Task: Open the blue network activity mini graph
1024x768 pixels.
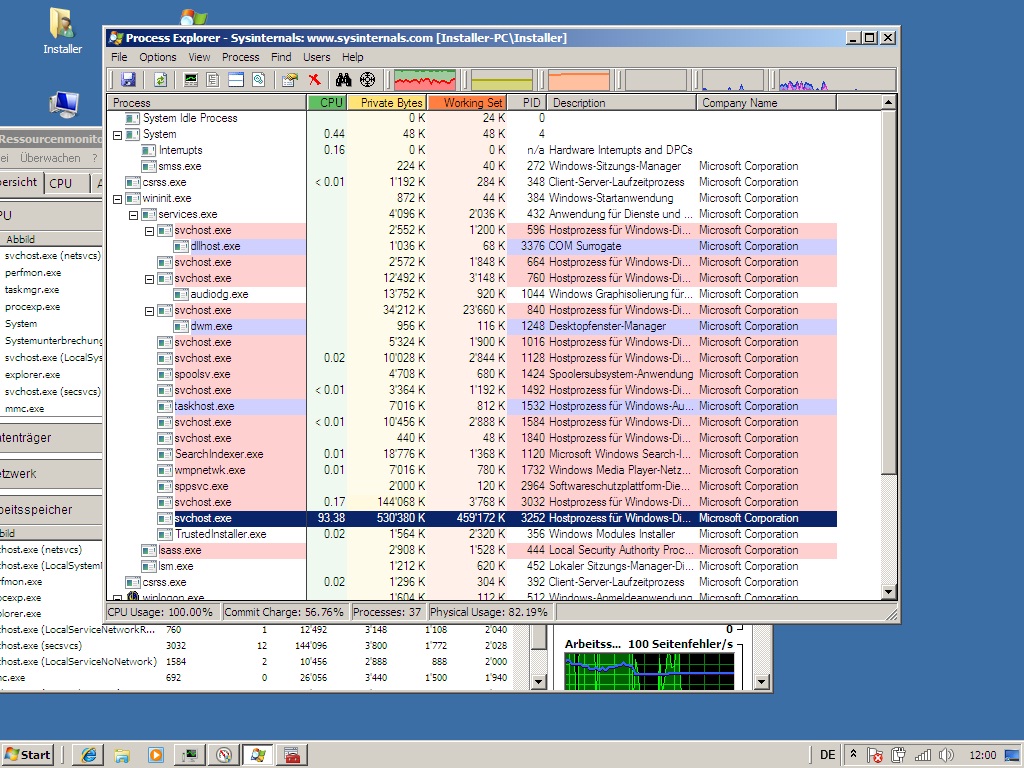Action: click(732, 80)
